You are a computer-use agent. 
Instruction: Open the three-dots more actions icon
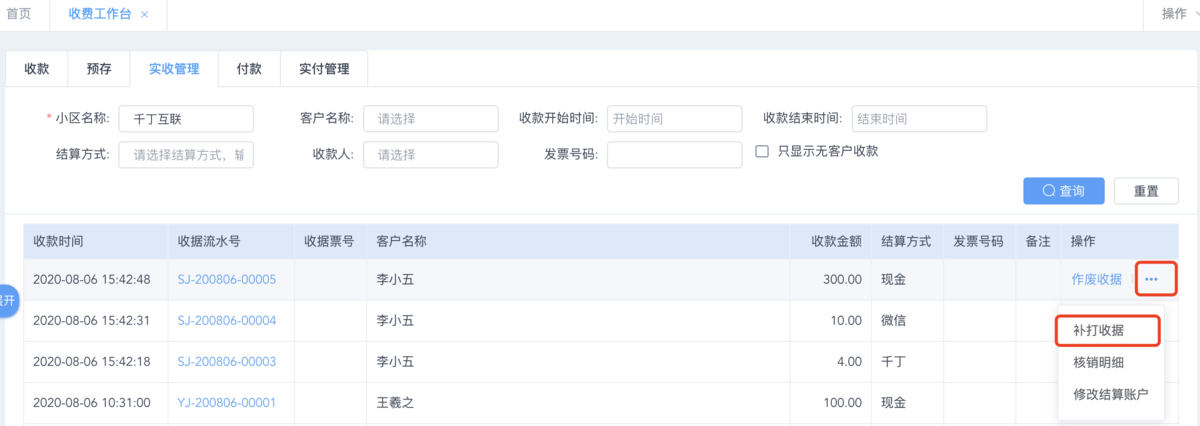(x=1151, y=279)
